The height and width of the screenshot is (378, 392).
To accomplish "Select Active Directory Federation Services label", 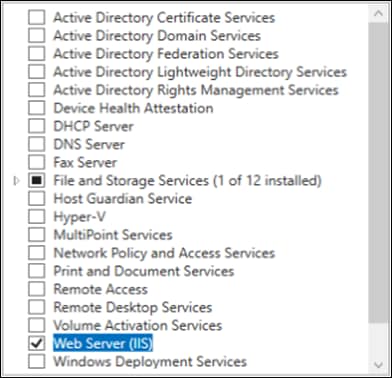I will click(166, 54).
